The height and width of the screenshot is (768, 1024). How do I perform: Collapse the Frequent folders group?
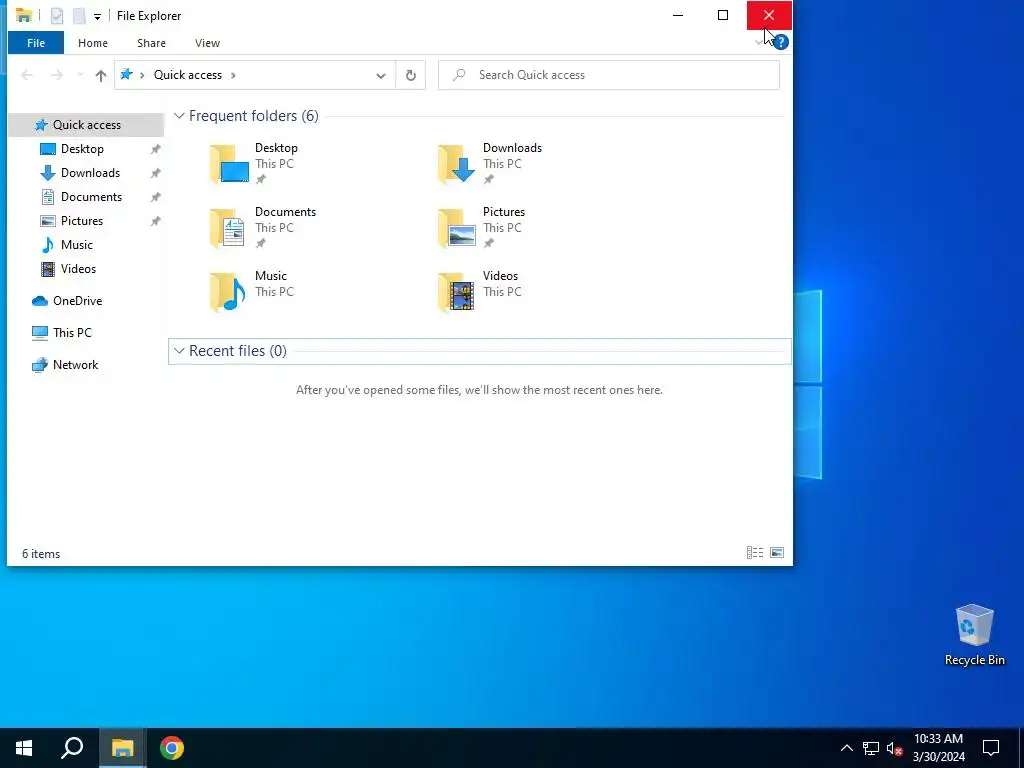179,116
